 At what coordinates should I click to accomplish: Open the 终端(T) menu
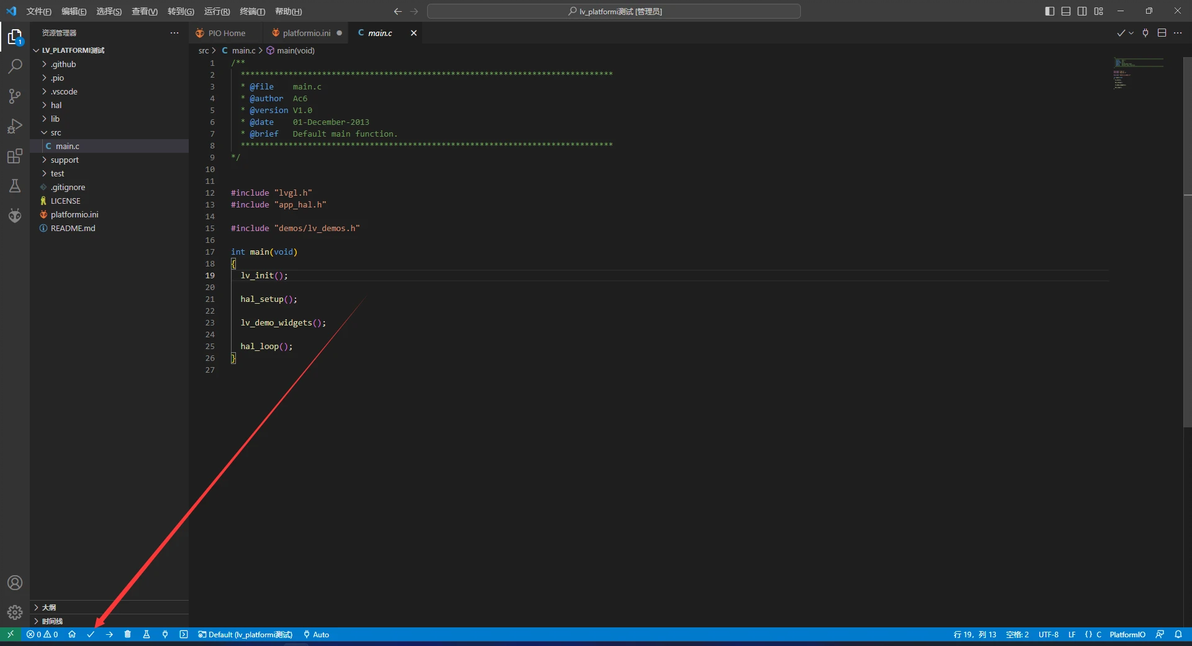tap(252, 11)
